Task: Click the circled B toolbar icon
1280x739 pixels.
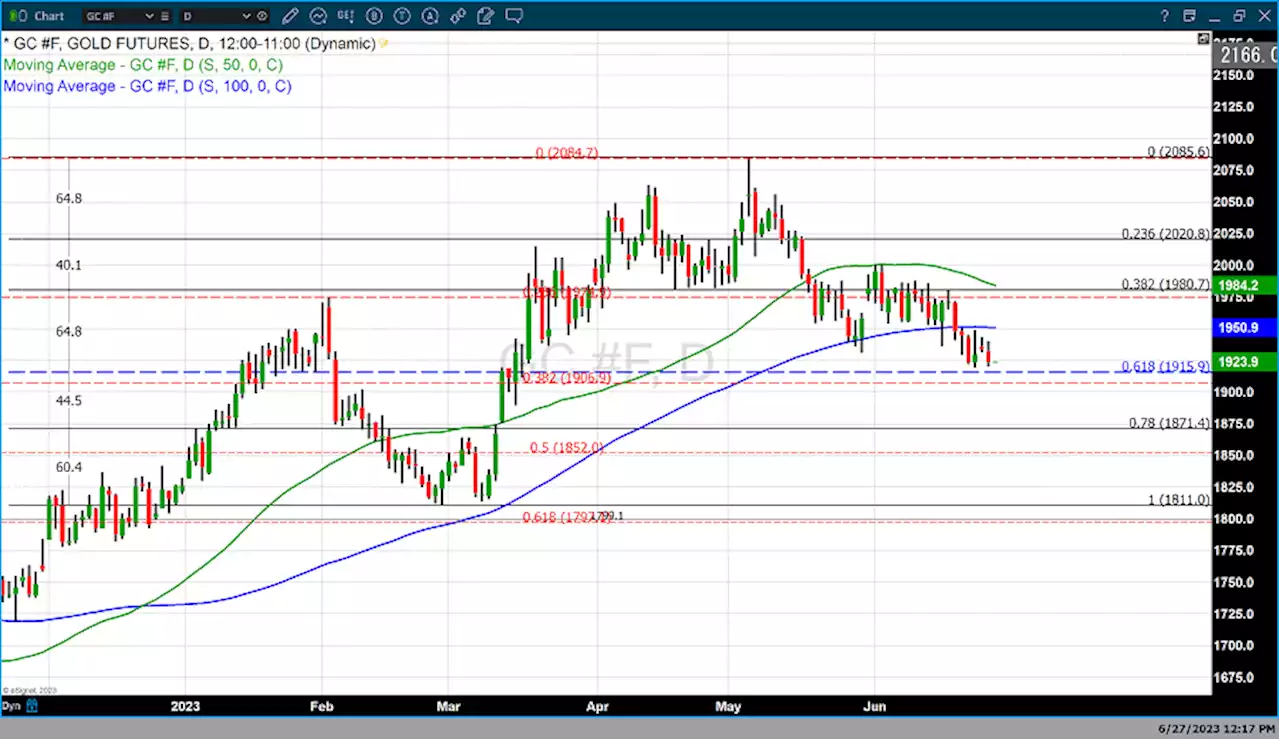Action: [374, 16]
